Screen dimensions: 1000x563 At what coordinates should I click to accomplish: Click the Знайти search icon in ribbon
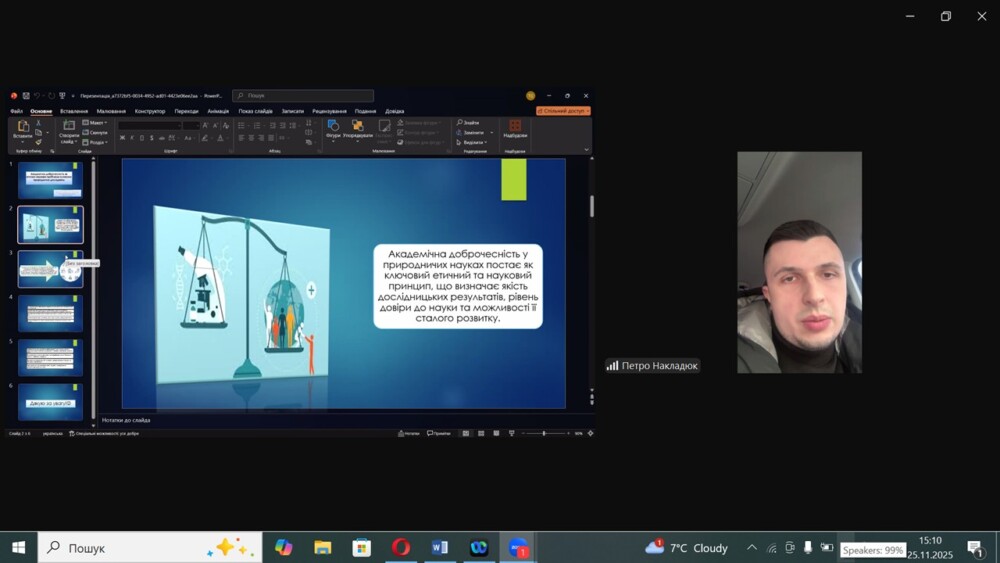(467, 122)
